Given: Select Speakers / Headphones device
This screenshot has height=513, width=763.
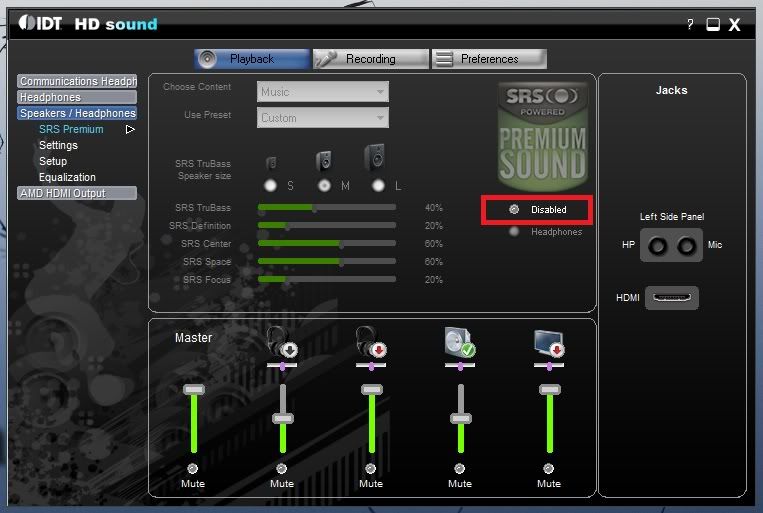Looking at the screenshot, I should pyautogui.click(x=77, y=113).
